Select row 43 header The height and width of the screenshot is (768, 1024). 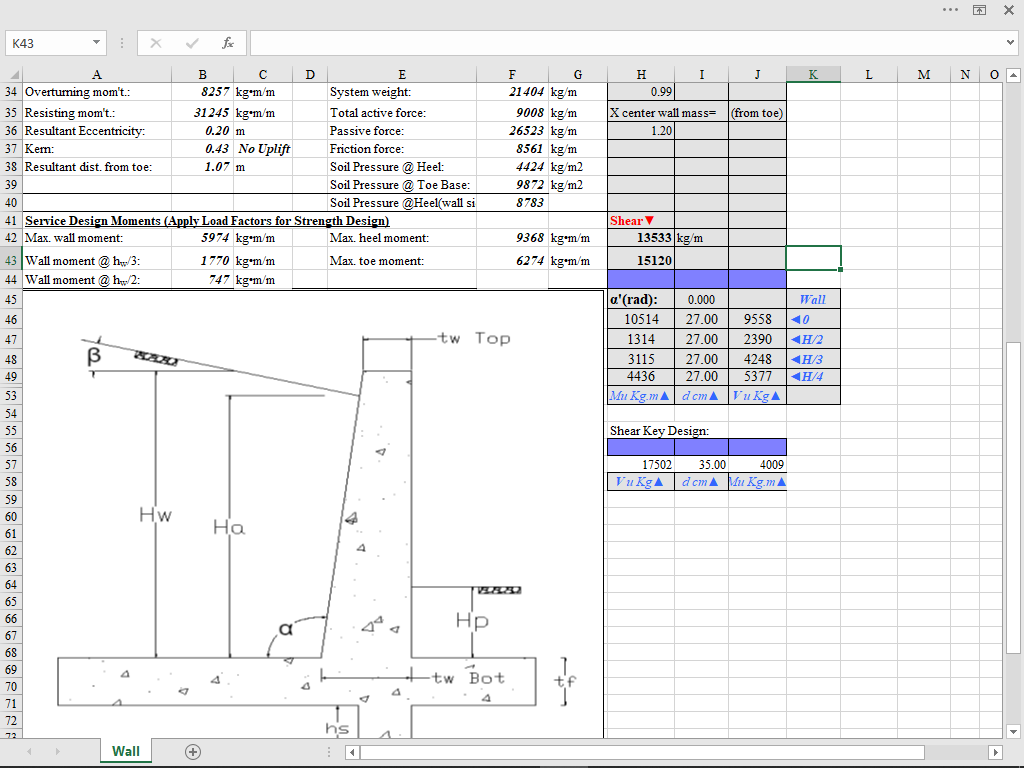coord(11,260)
